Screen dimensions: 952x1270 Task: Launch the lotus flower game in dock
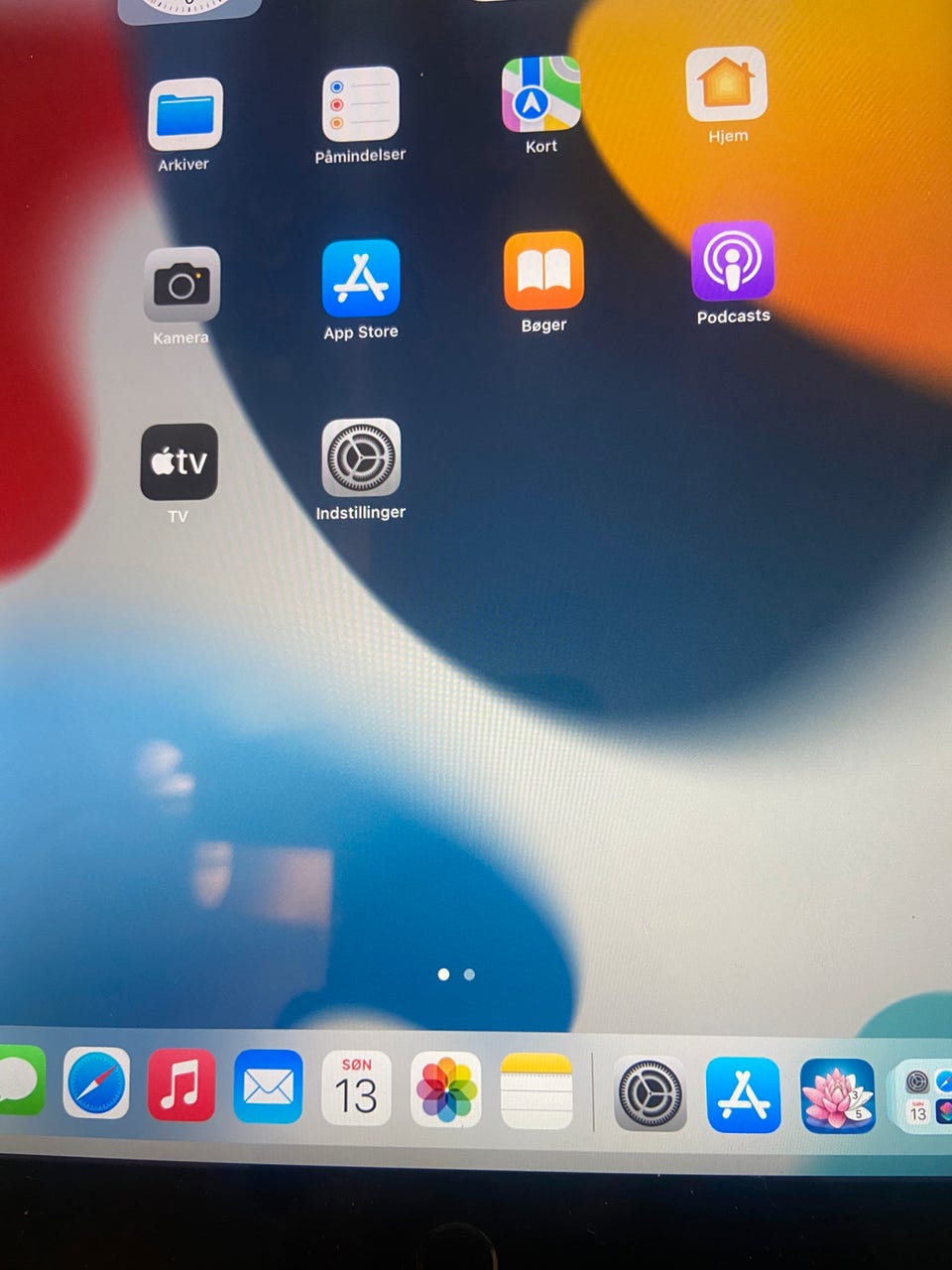pyautogui.click(x=838, y=1096)
